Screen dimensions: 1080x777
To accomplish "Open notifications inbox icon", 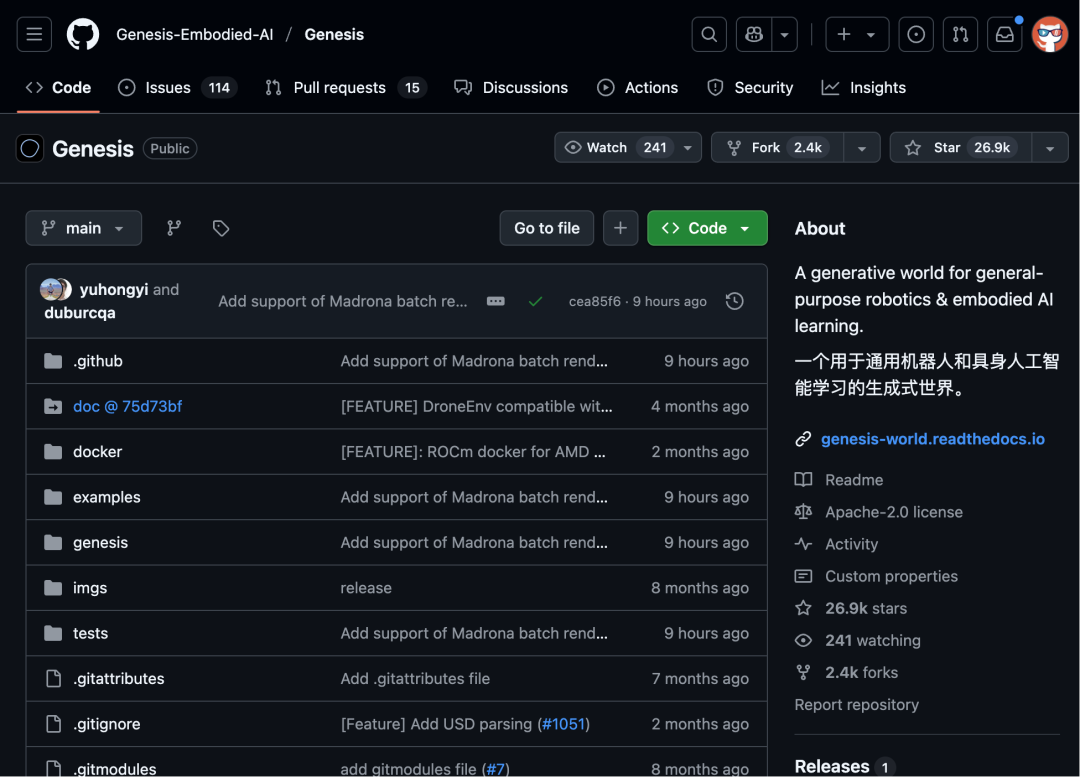I will click(1004, 34).
